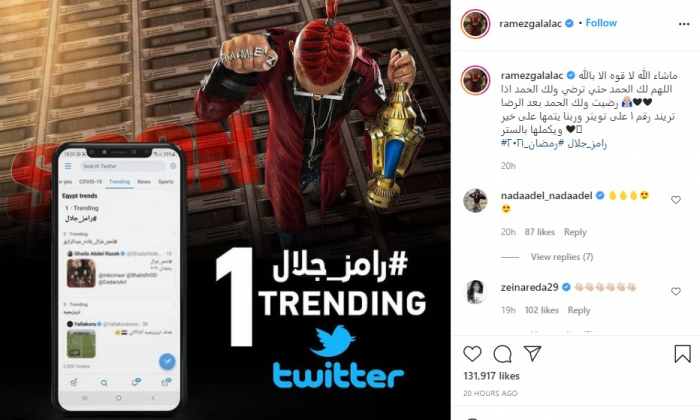Like the nadaadel_nadaadel comment
The width and height of the screenshot is (700, 420).
(x=676, y=200)
